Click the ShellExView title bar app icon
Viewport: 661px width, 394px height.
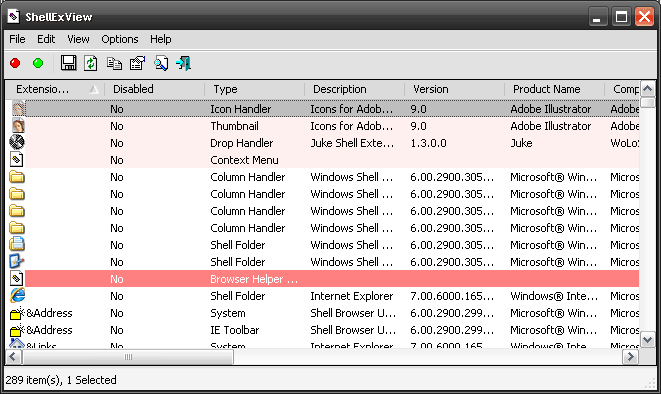[13, 17]
